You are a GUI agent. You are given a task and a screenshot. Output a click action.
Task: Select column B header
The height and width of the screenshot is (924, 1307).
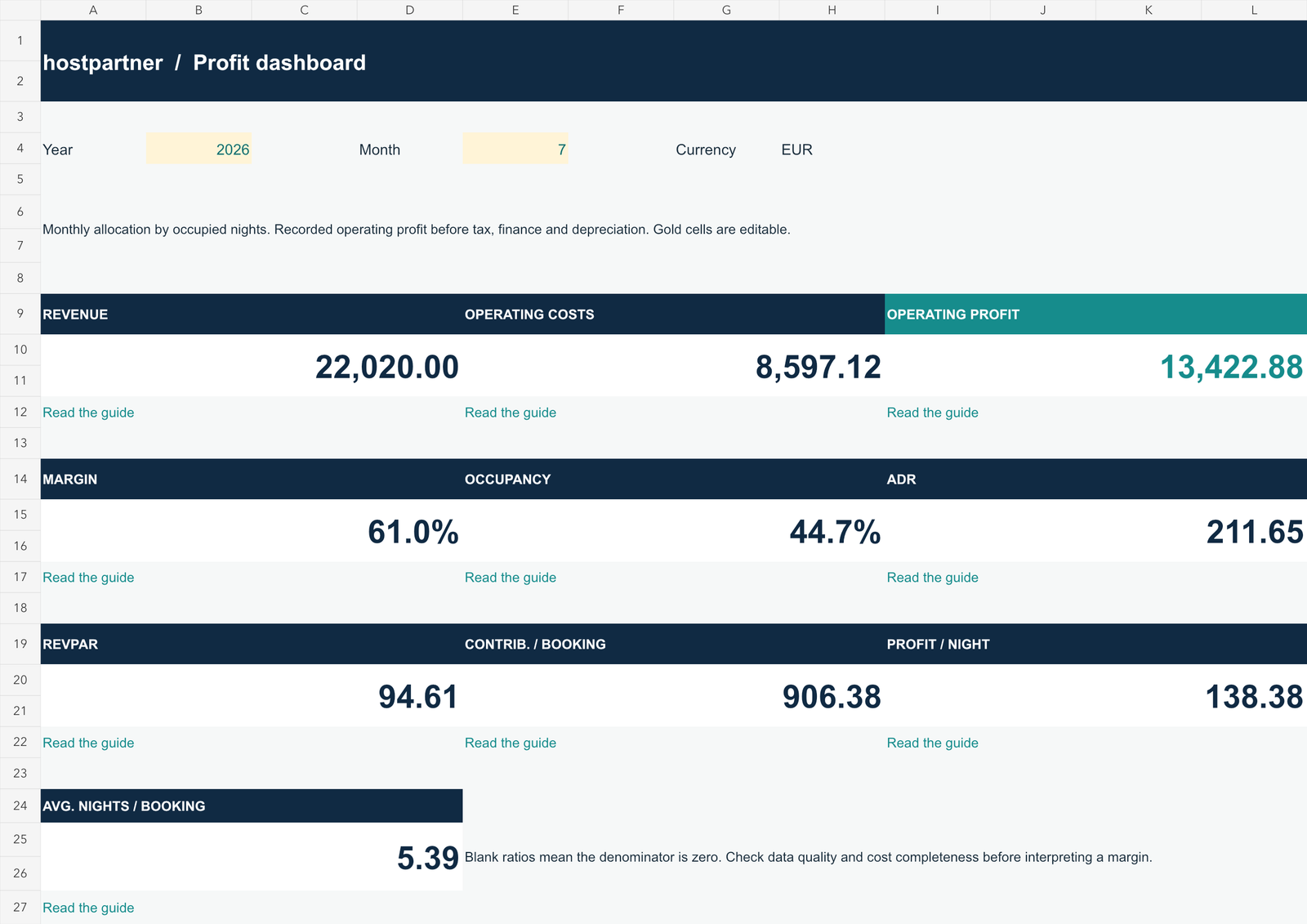pyautogui.click(x=199, y=10)
